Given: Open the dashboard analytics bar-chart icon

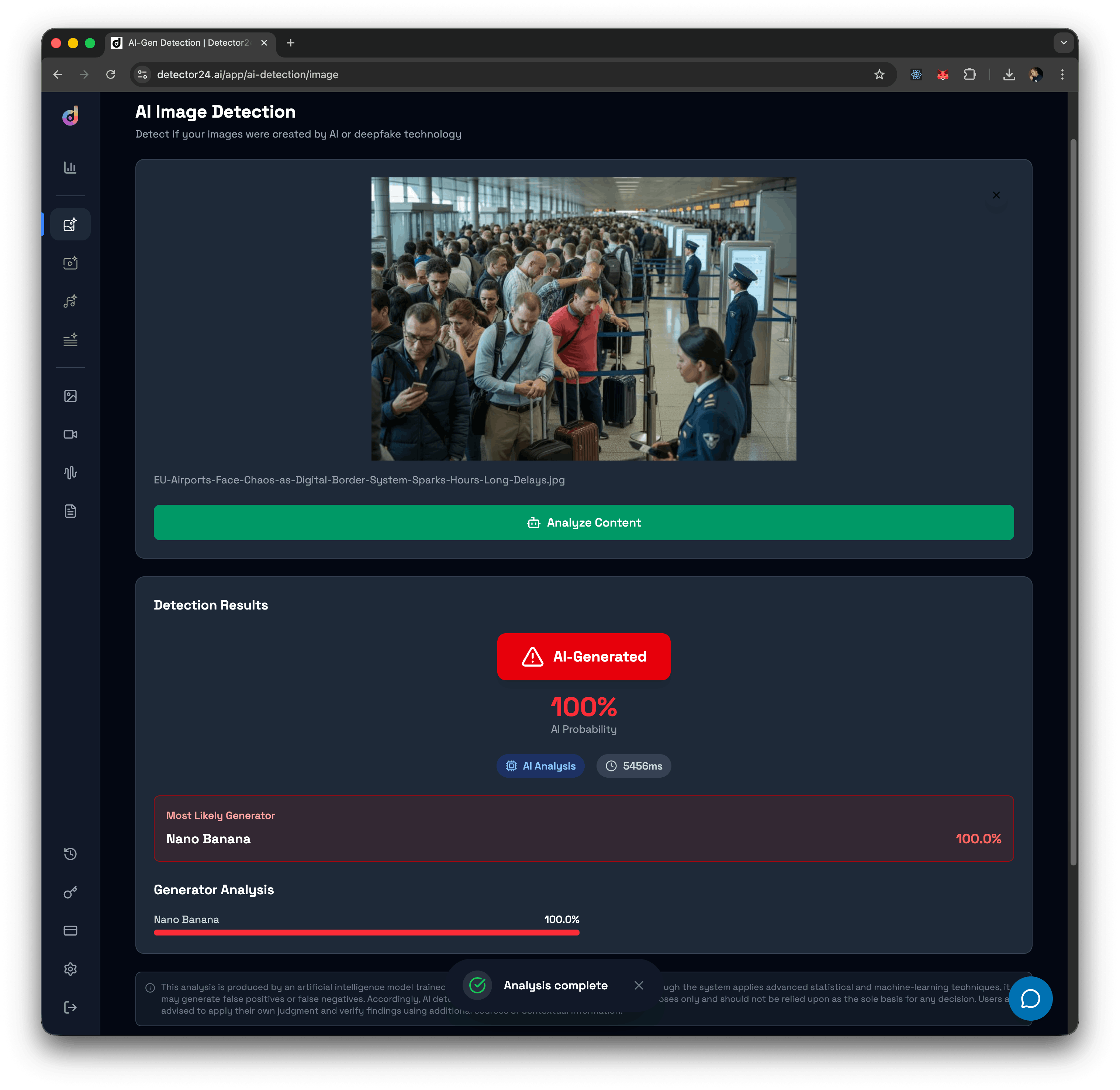Looking at the screenshot, I should pyautogui.click(x=70, y=168).
